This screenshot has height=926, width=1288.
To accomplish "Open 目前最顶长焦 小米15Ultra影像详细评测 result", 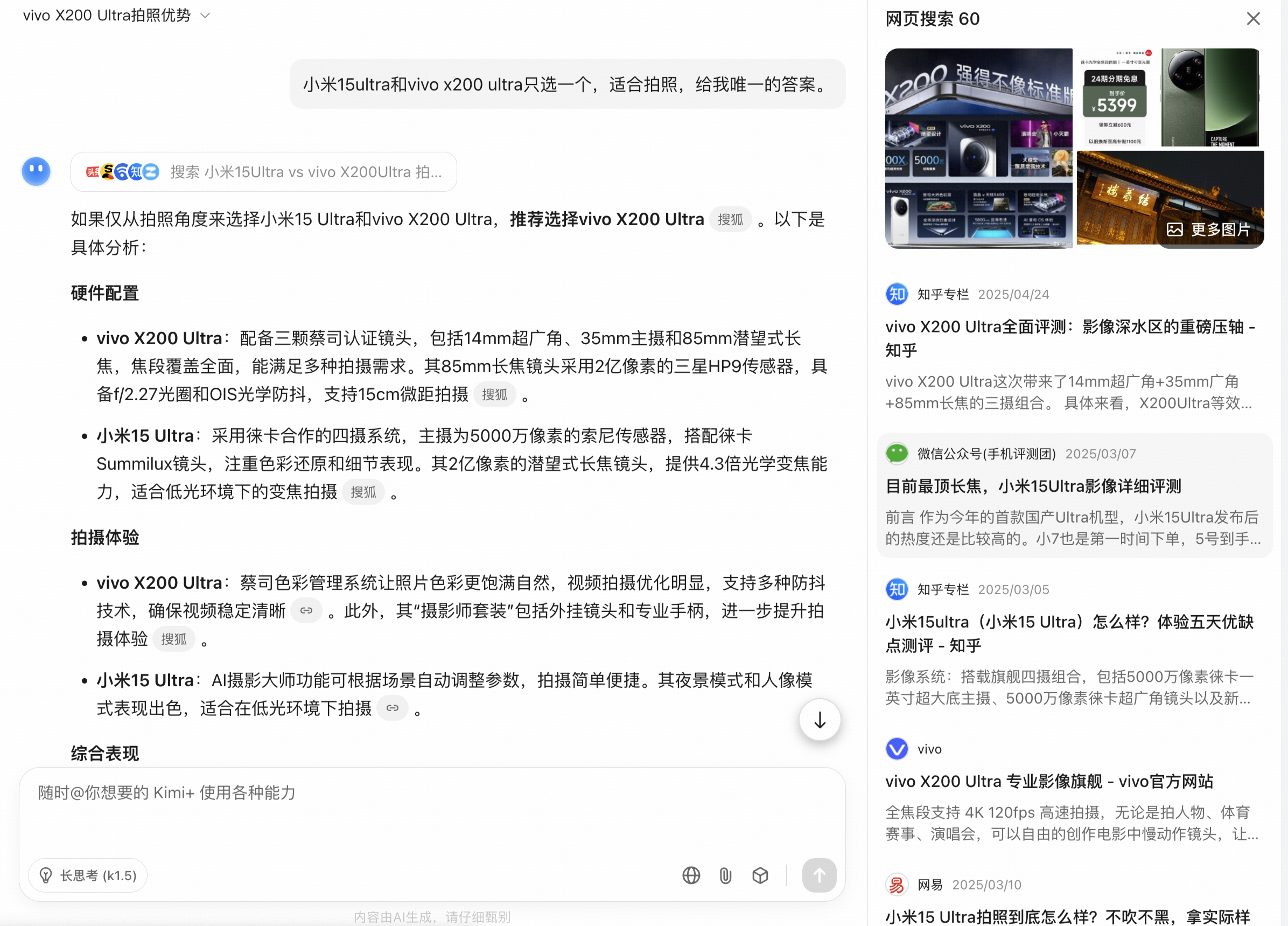I will point(1033,486).
